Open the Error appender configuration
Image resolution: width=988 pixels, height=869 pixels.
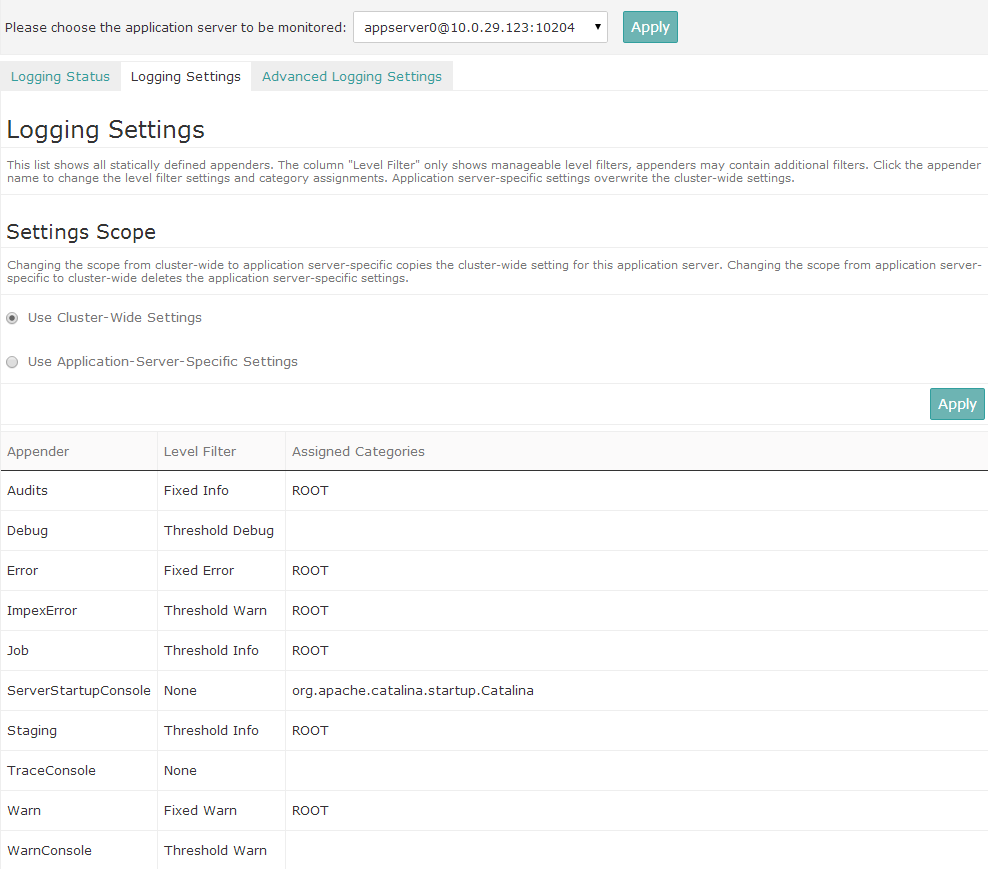[x=22, y=570]
